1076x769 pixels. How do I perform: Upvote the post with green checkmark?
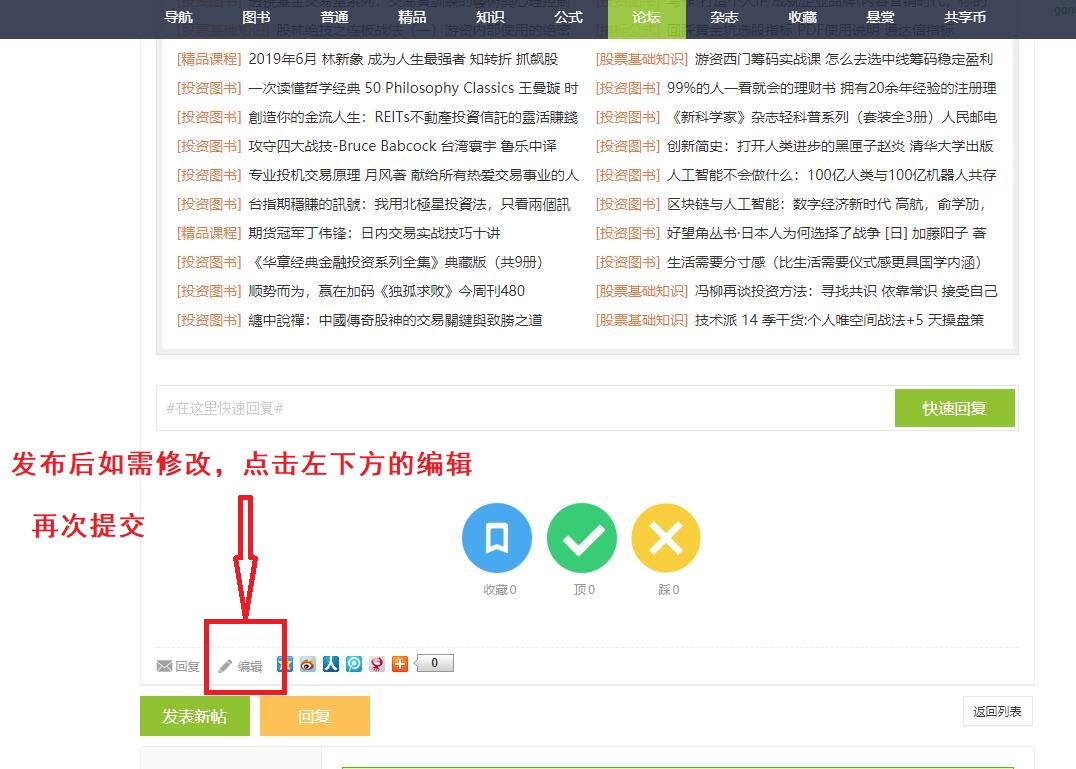coord(581,539)
